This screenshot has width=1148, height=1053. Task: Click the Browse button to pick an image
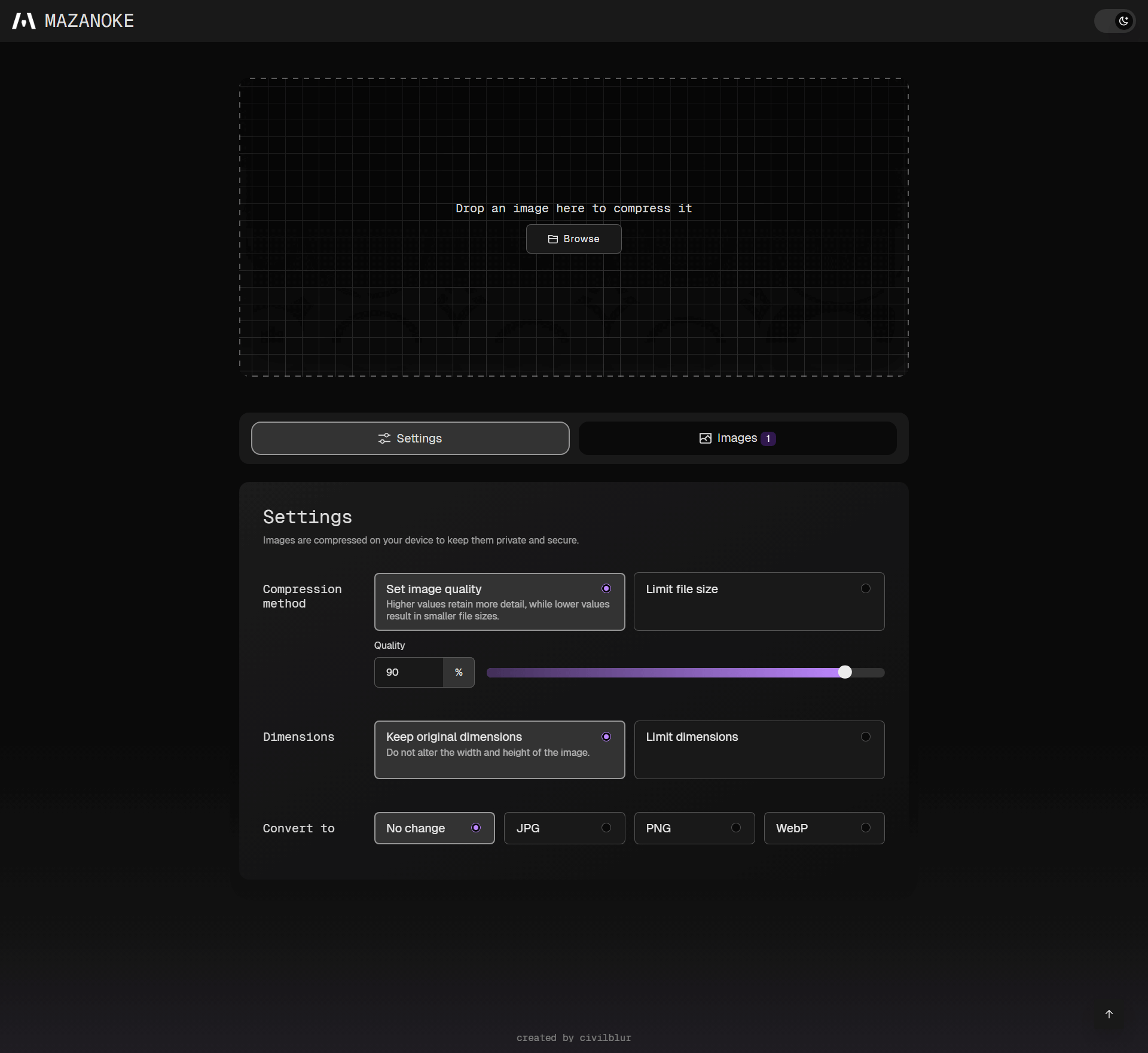click(573, 239)
